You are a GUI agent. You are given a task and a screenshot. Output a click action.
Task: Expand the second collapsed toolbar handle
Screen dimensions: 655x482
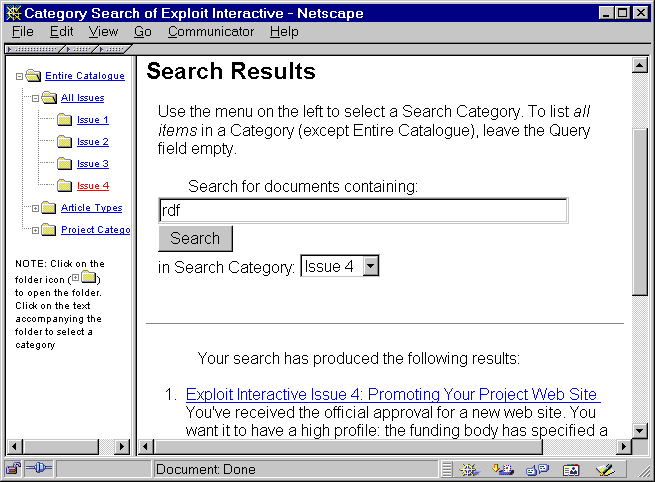81,49
